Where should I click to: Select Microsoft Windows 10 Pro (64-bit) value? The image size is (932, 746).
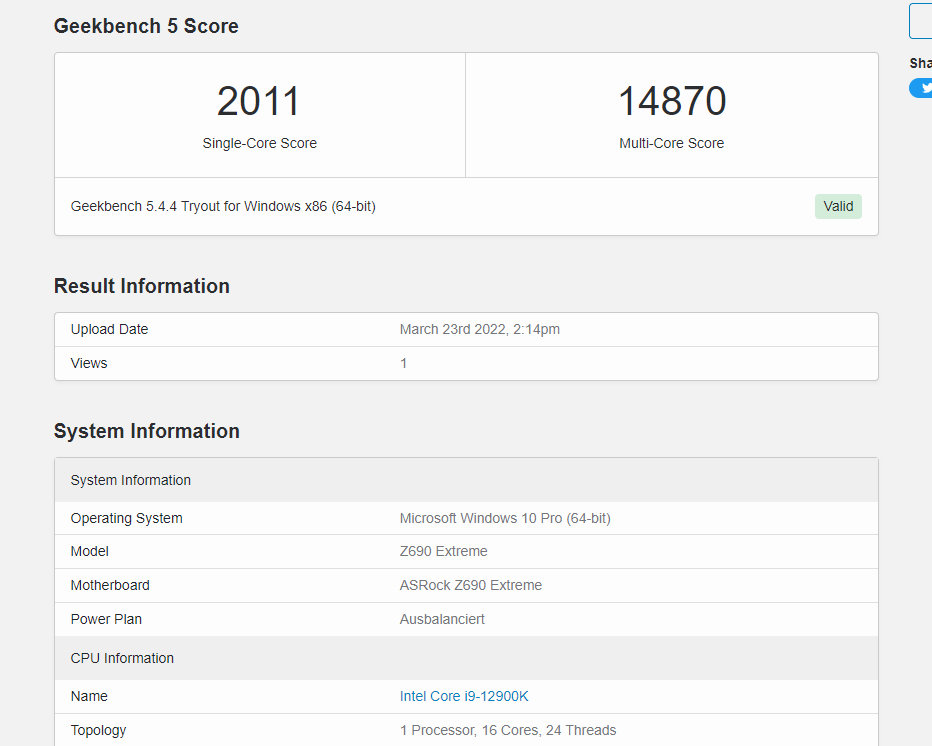(505, 518)
